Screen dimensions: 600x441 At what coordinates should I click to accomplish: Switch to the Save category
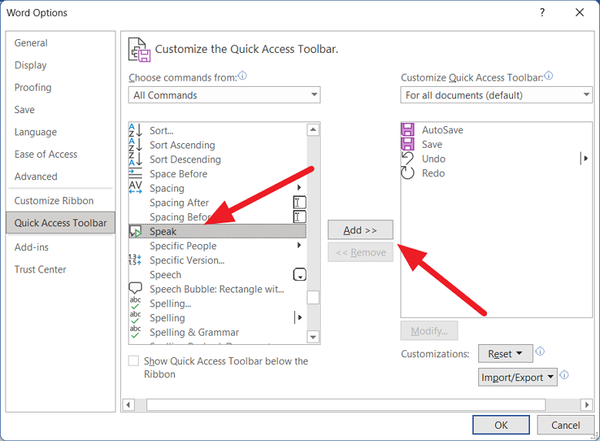click(24, 109)
